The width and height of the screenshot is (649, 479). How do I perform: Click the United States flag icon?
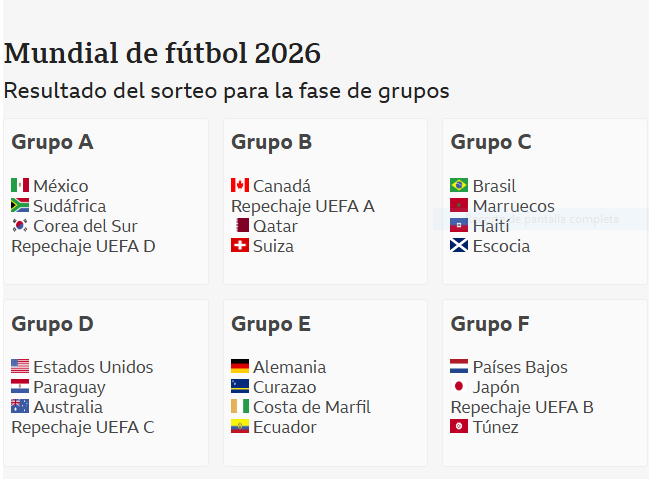tap(20, 367)
